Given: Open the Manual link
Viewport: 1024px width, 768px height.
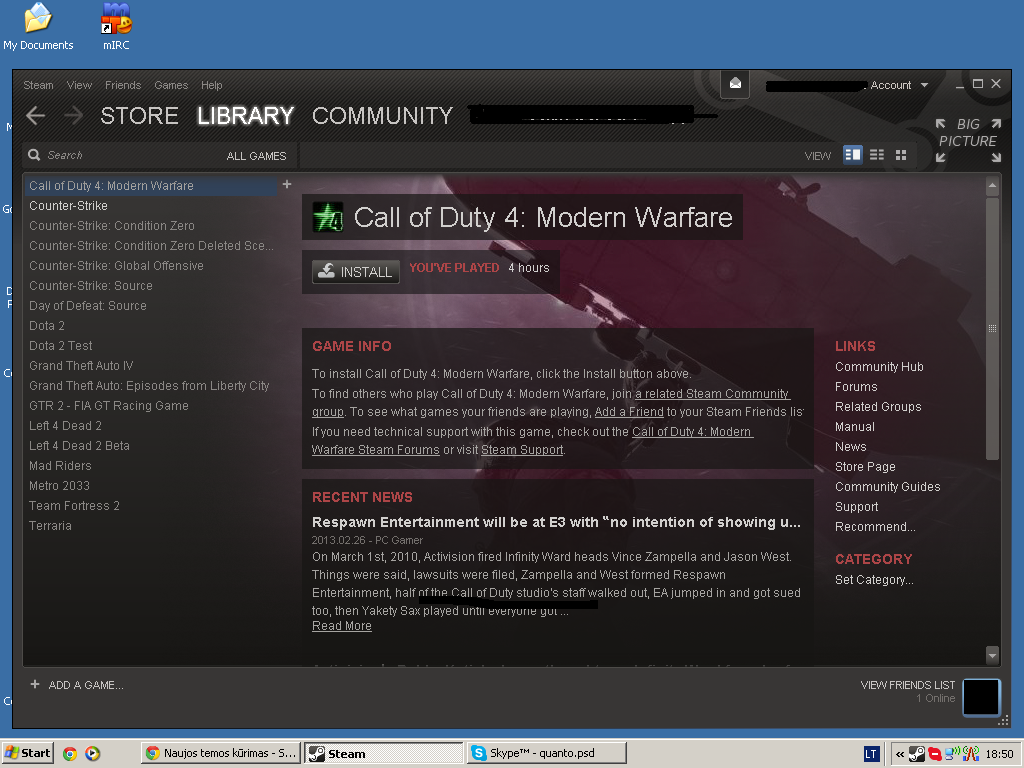Looking at the screenshot, I should coord(854,427).
